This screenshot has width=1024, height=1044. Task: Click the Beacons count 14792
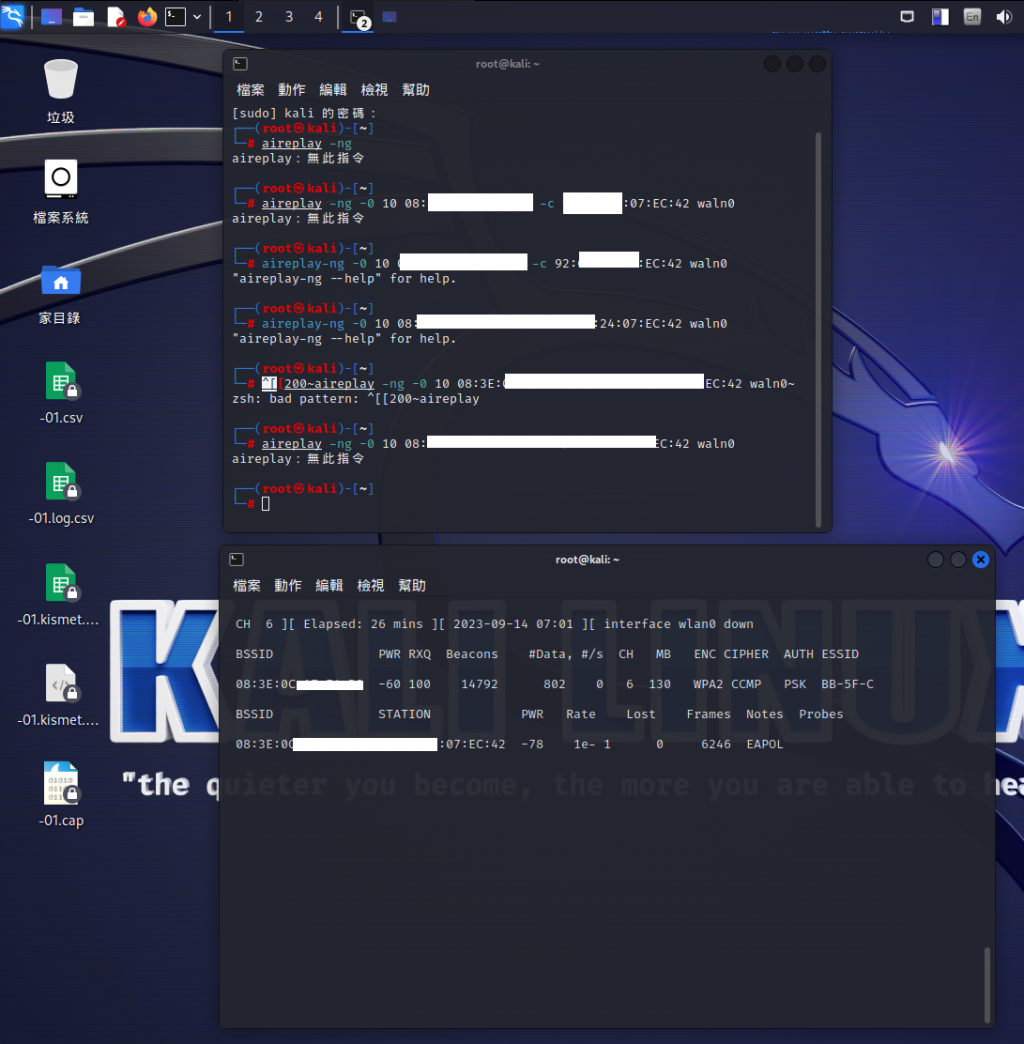pos(479,684)
